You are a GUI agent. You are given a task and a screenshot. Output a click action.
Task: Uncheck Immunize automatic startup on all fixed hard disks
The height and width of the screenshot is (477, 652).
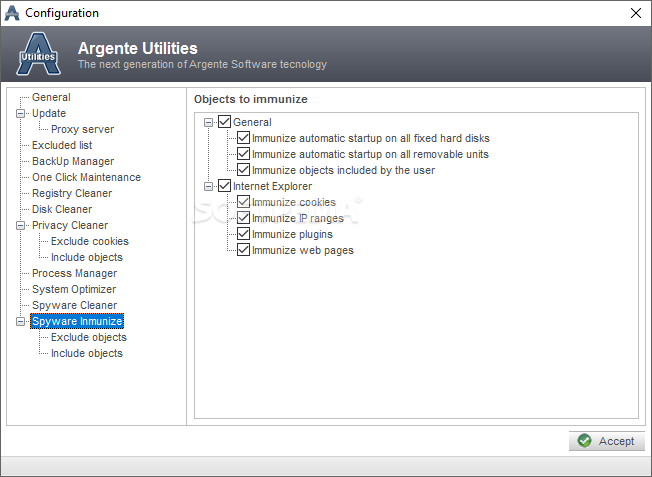pyautogui.click(x=243, y=138)
